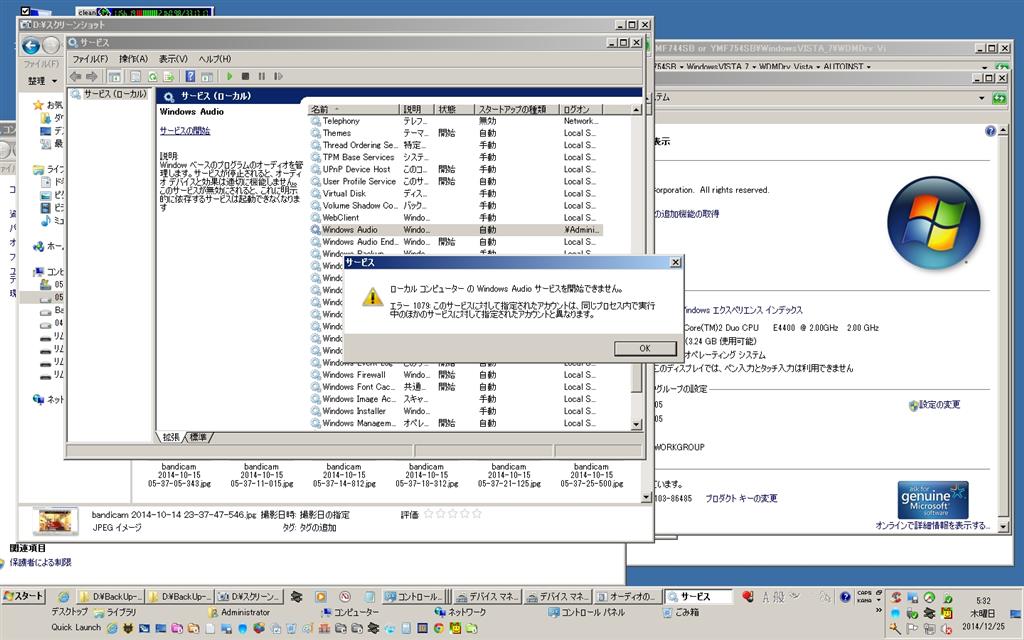1024x640 pixels.
Task: Open the ファイル(F) menu in Services window
Action: [x=90, y=59]
